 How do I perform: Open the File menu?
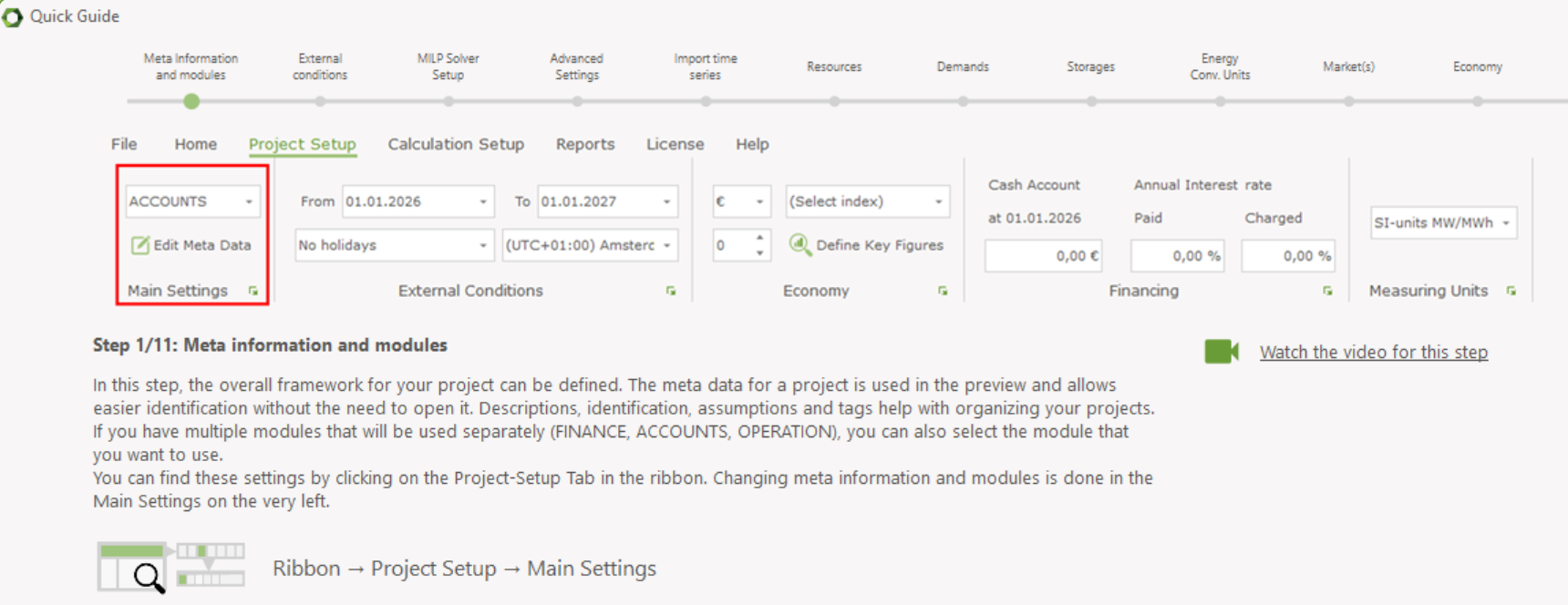(x=124, y=144)
